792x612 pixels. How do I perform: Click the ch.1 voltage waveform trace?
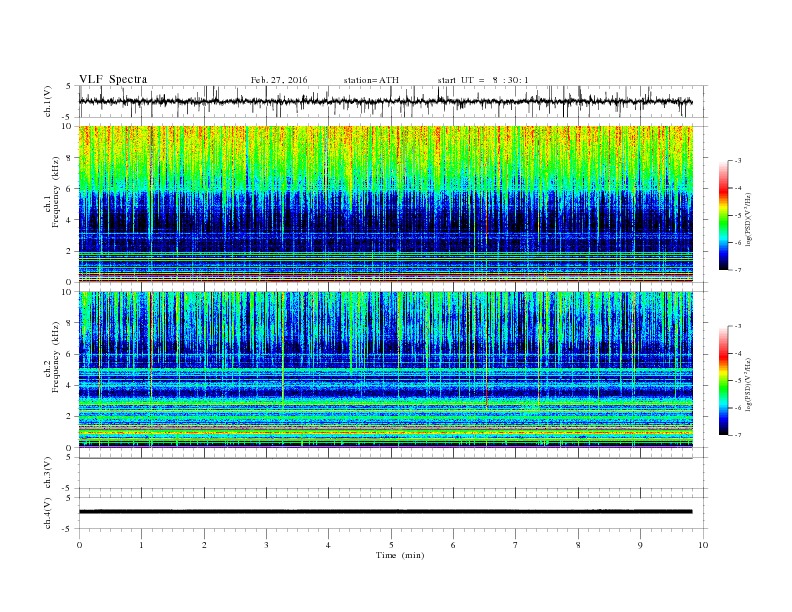[x=385, y=101]
